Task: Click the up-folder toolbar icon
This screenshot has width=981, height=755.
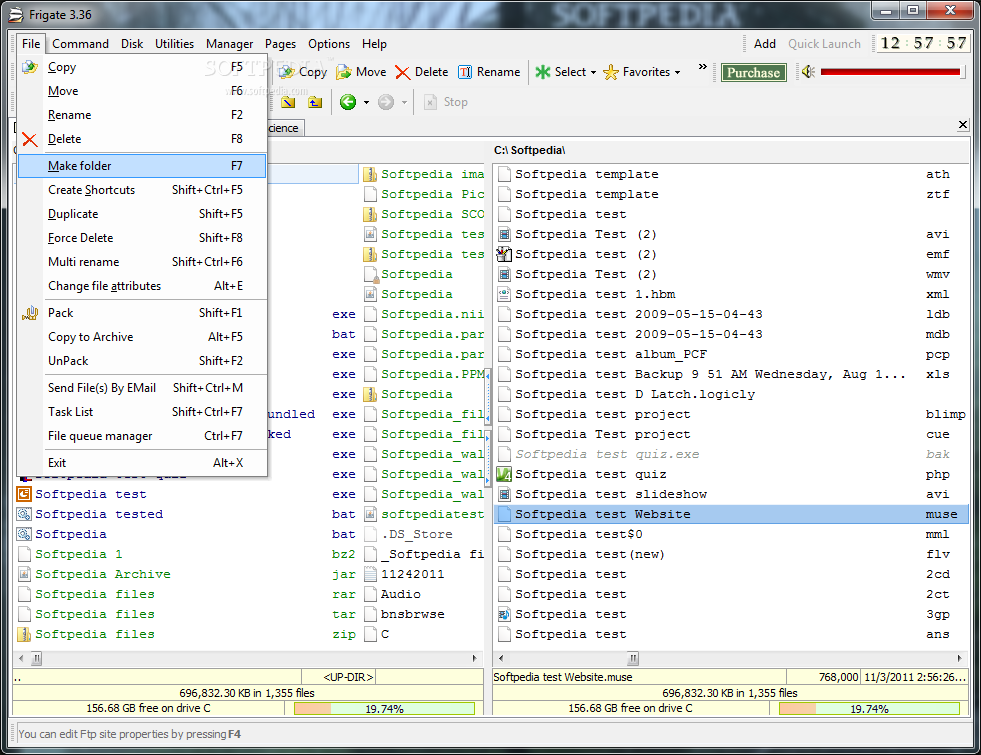Action: tap(315, 102)
